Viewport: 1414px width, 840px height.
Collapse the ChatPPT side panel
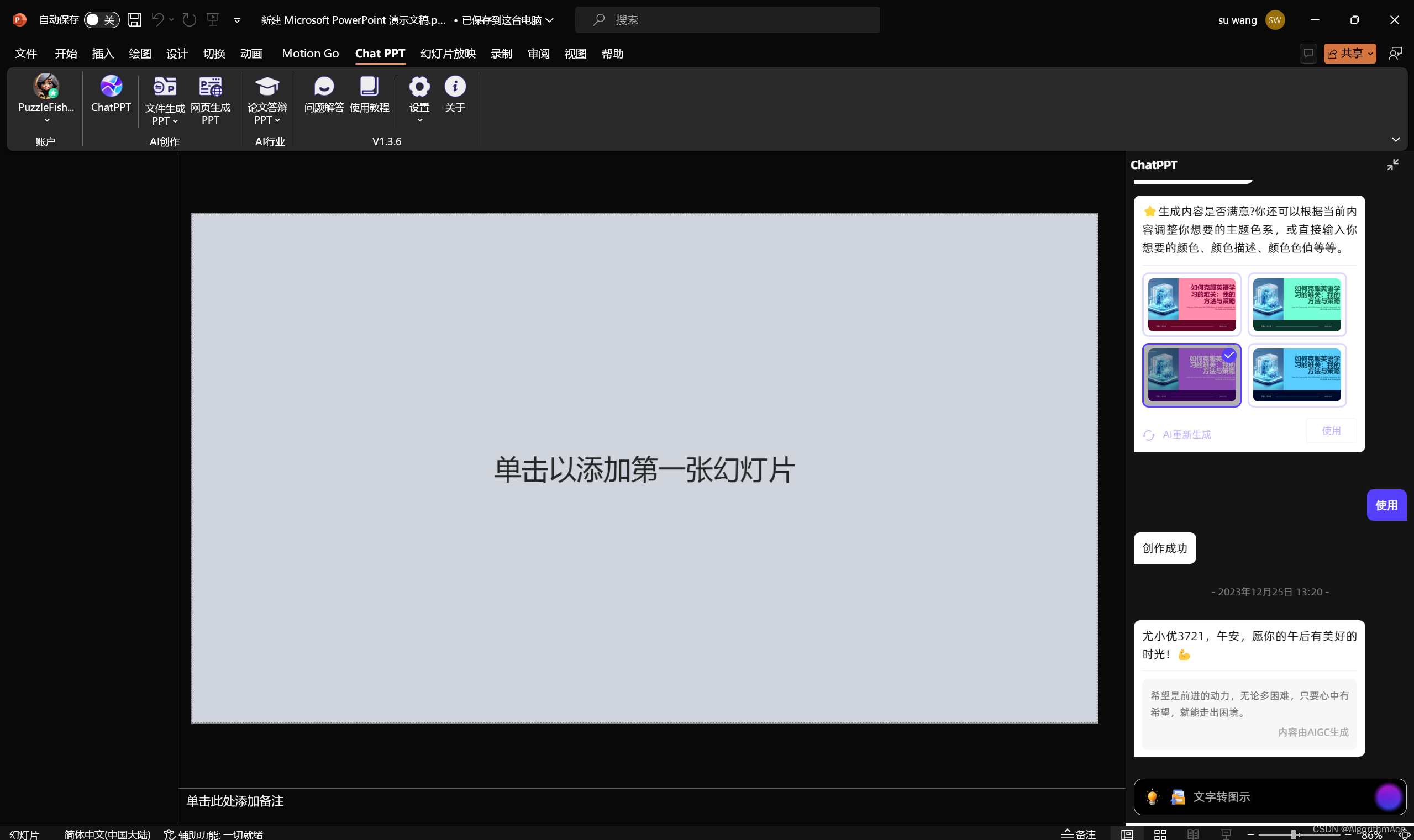(1392, 165)
